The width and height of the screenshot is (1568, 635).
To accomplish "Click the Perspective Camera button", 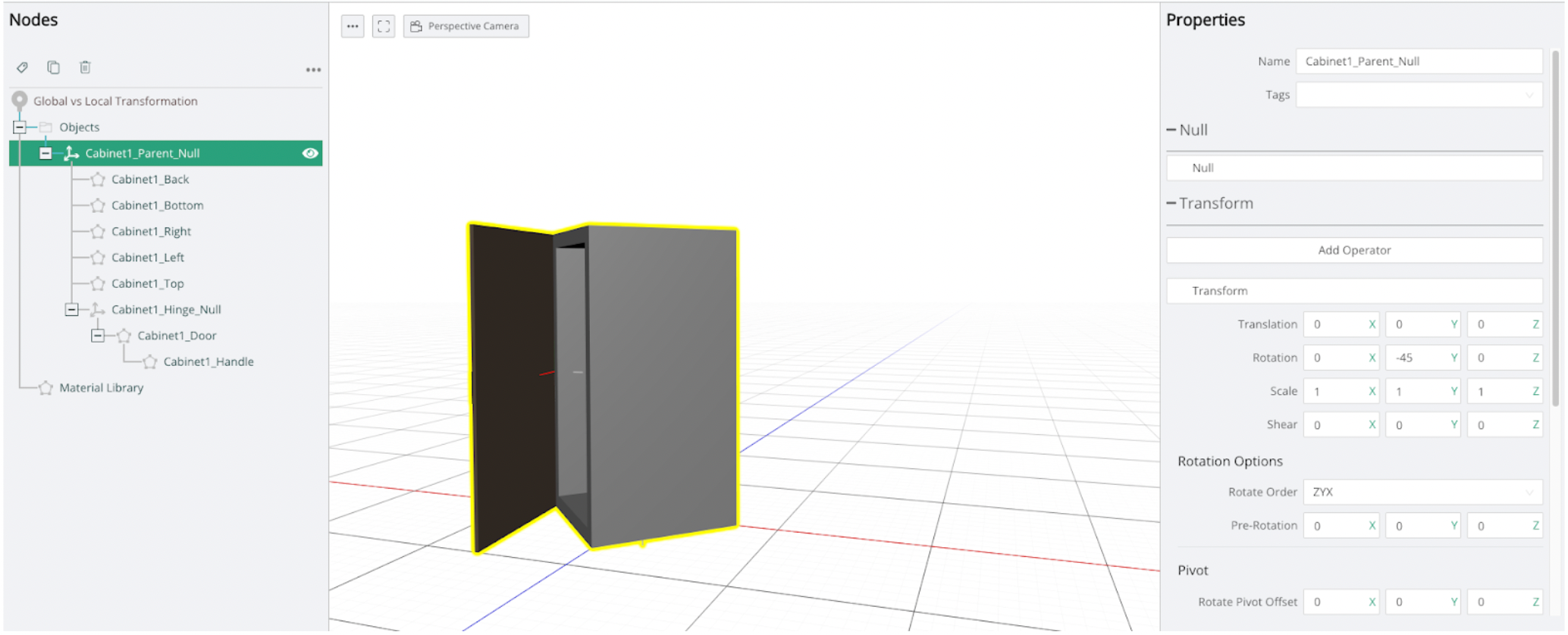I will pyautogui.click(x=466, y=27).
